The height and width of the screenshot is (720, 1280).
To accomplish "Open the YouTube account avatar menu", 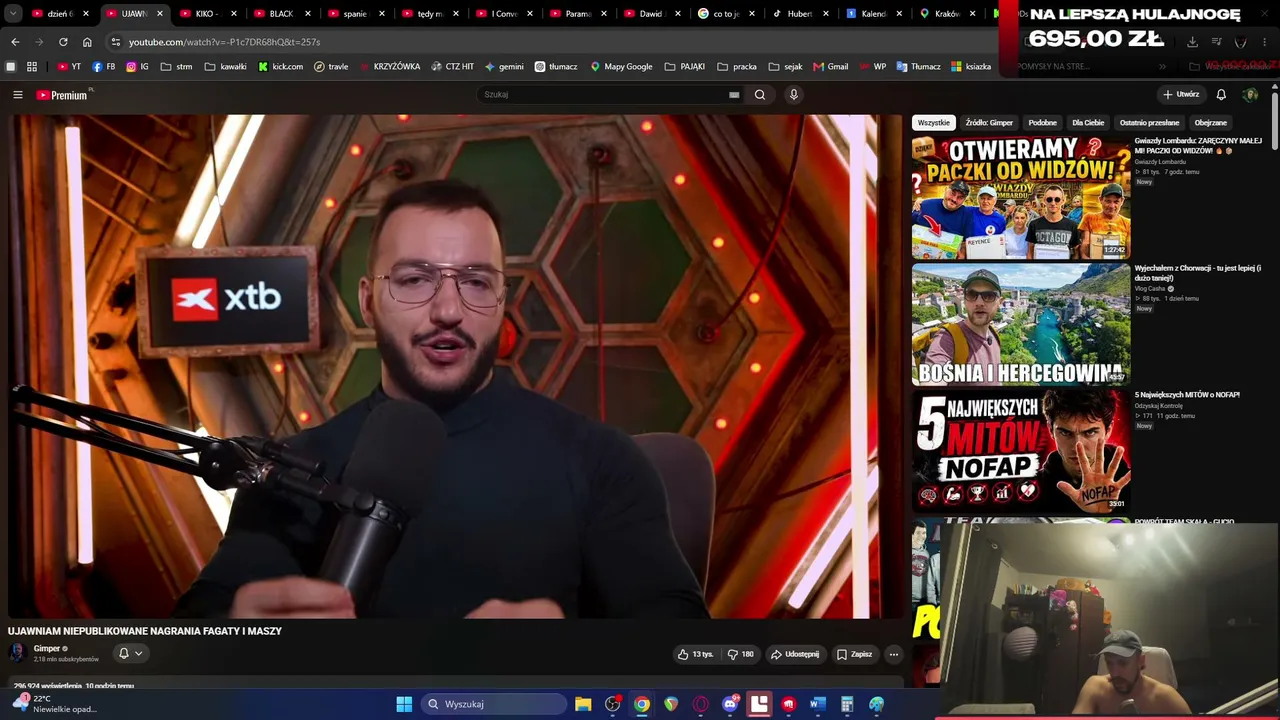I will coord(1250,95).
